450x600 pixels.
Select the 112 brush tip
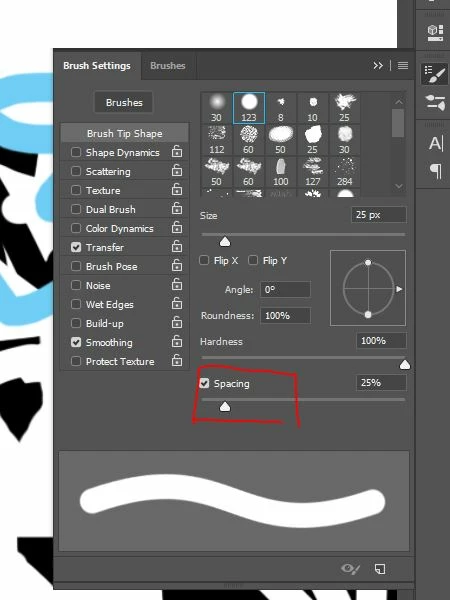point(217,140)
